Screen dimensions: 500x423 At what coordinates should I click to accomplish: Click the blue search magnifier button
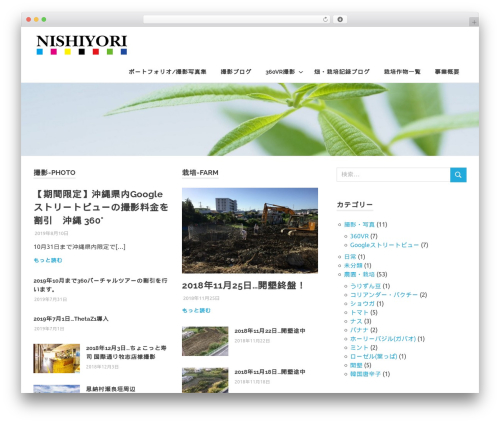(x=458, y=175)
